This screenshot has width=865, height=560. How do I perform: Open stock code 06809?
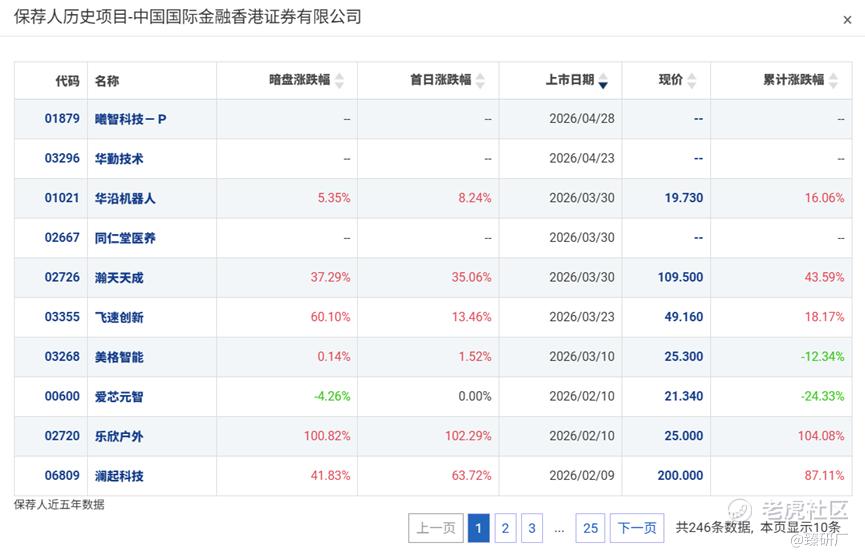62,476
